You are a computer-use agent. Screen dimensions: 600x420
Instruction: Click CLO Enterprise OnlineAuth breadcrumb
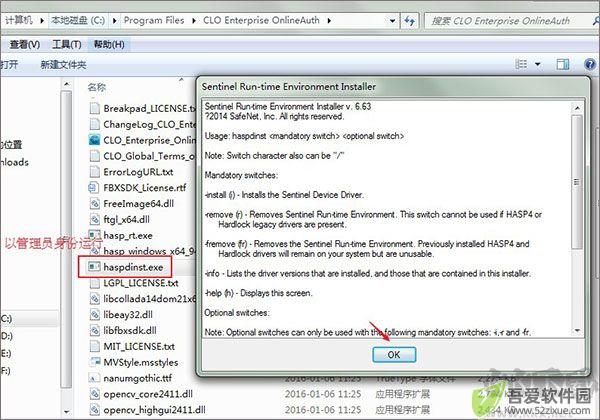261,20
